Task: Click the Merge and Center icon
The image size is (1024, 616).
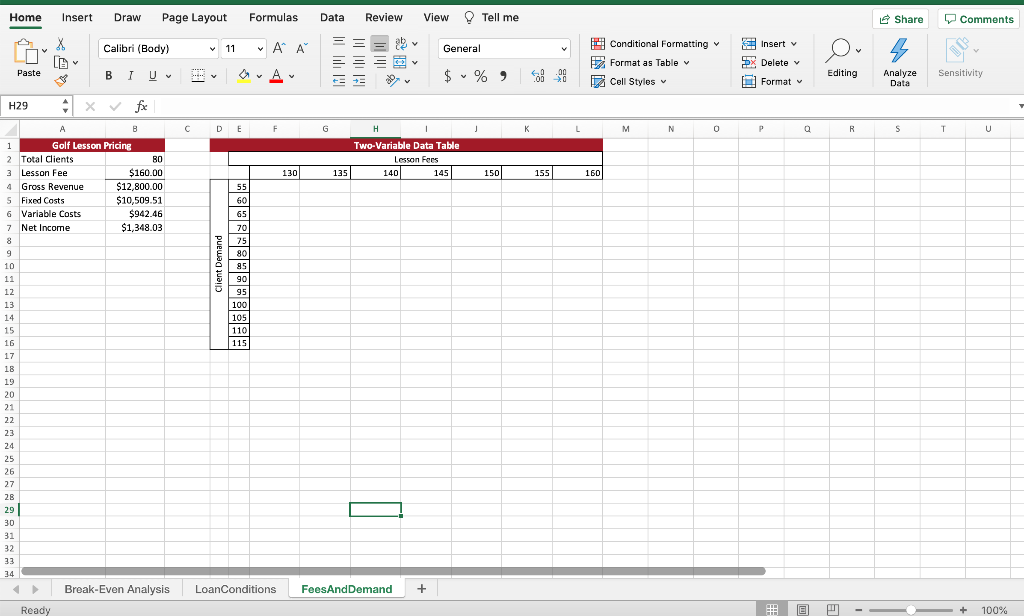Action: (400, 62)
